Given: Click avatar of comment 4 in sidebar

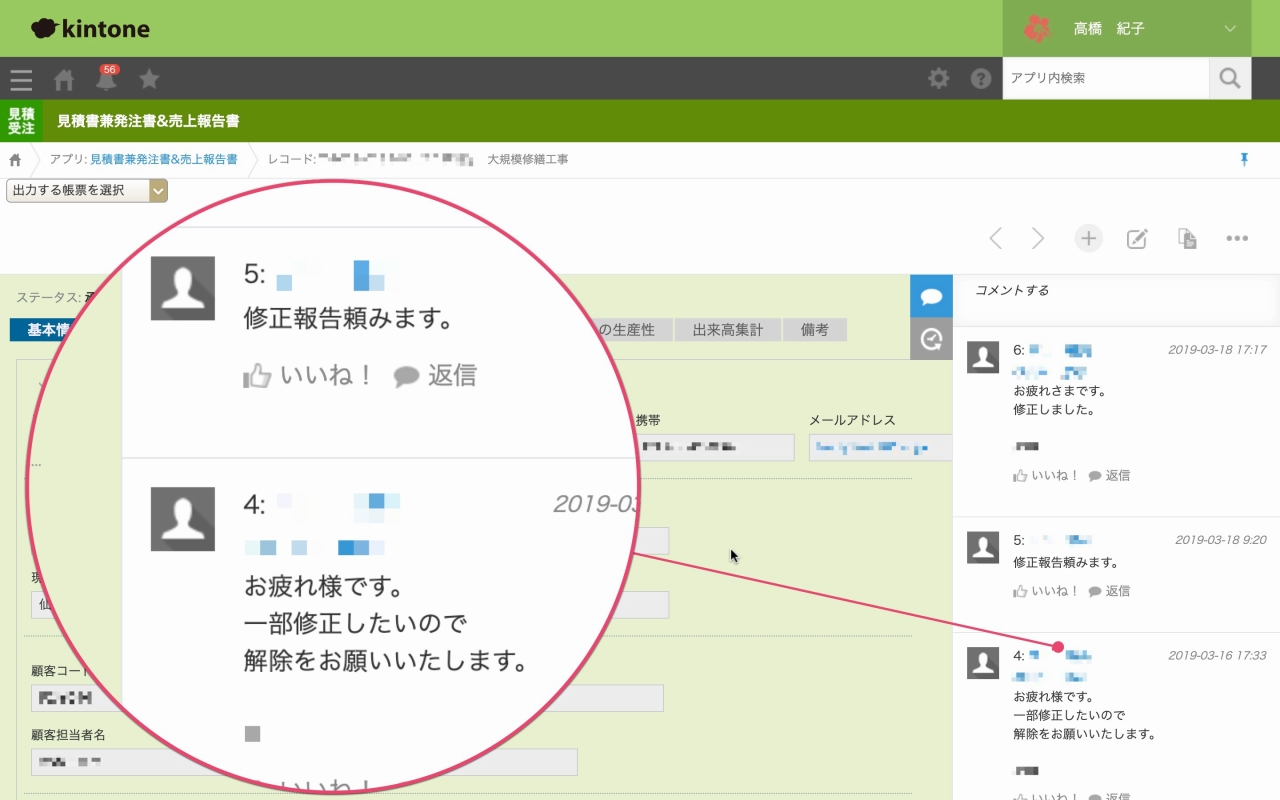Looking at the screenshot, I should click(x=983, y=663).
